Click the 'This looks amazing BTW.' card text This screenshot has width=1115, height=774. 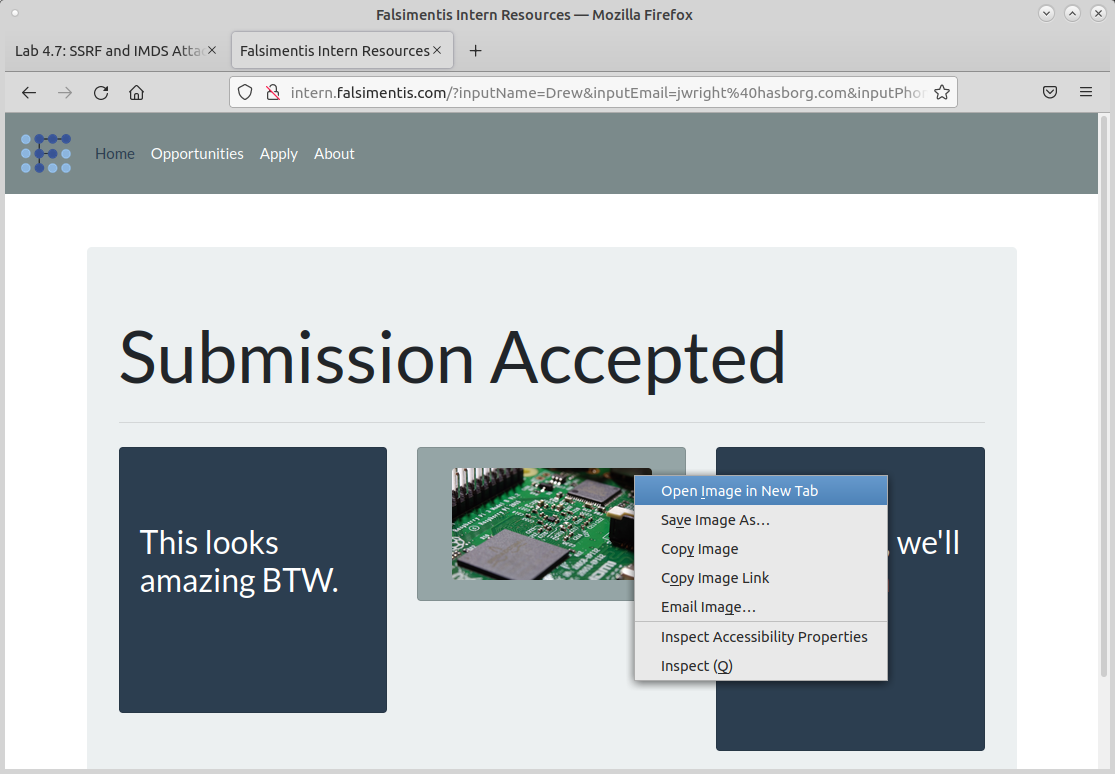[239, 561]
